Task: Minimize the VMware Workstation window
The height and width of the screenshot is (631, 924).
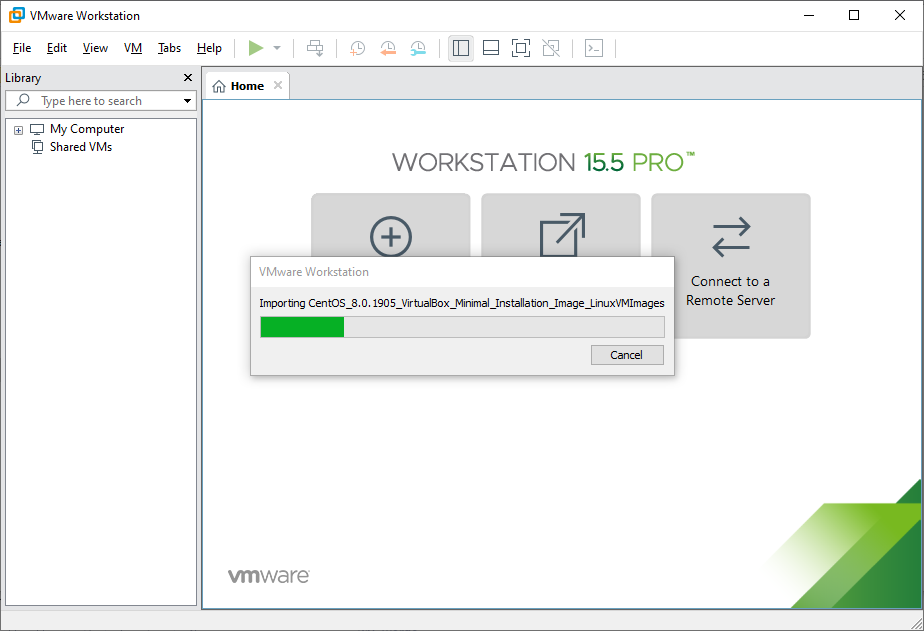Action: click(x=809, y=15)
